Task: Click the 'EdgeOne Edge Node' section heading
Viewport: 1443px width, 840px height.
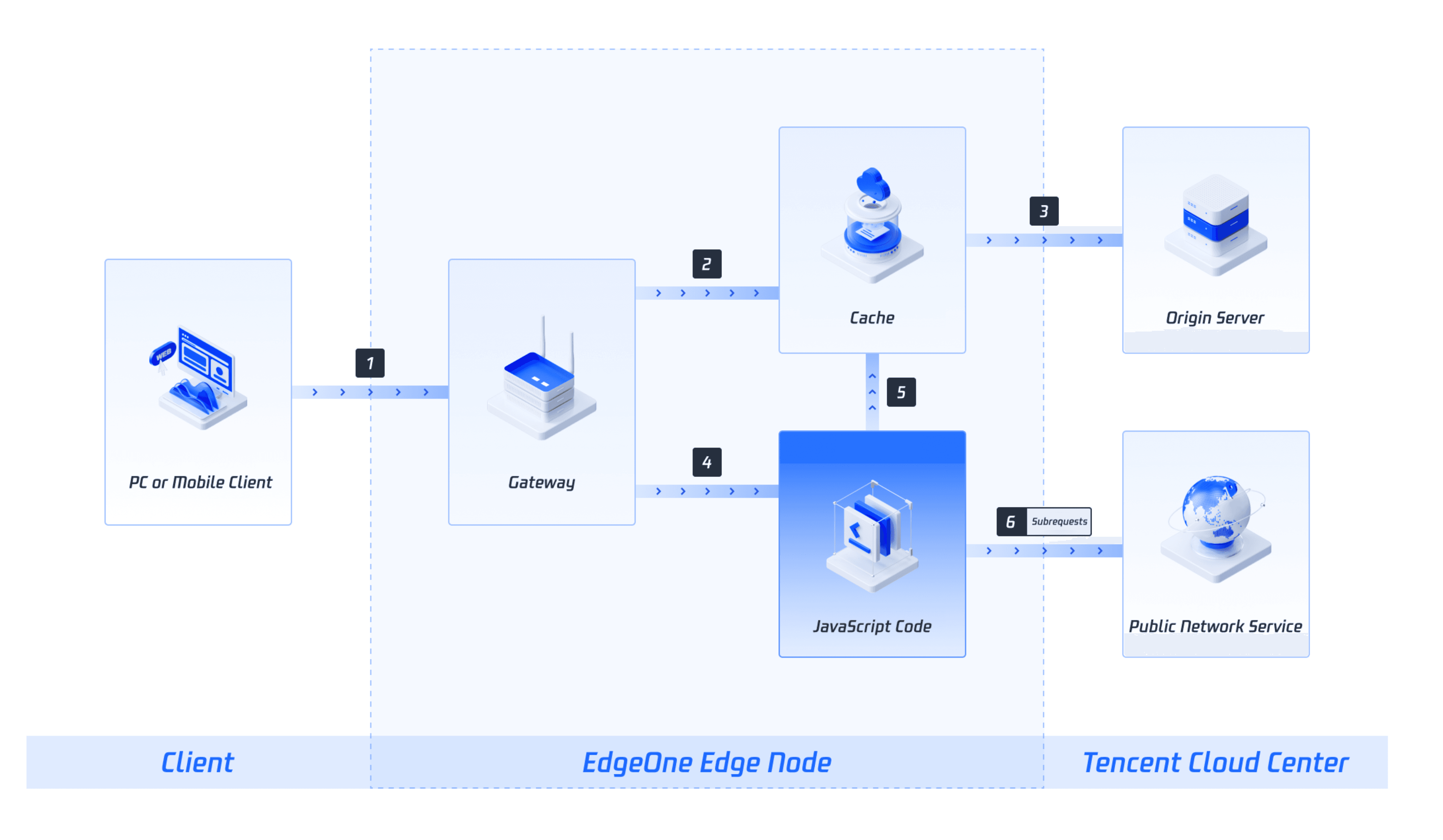Action: (x=706, y=763)
